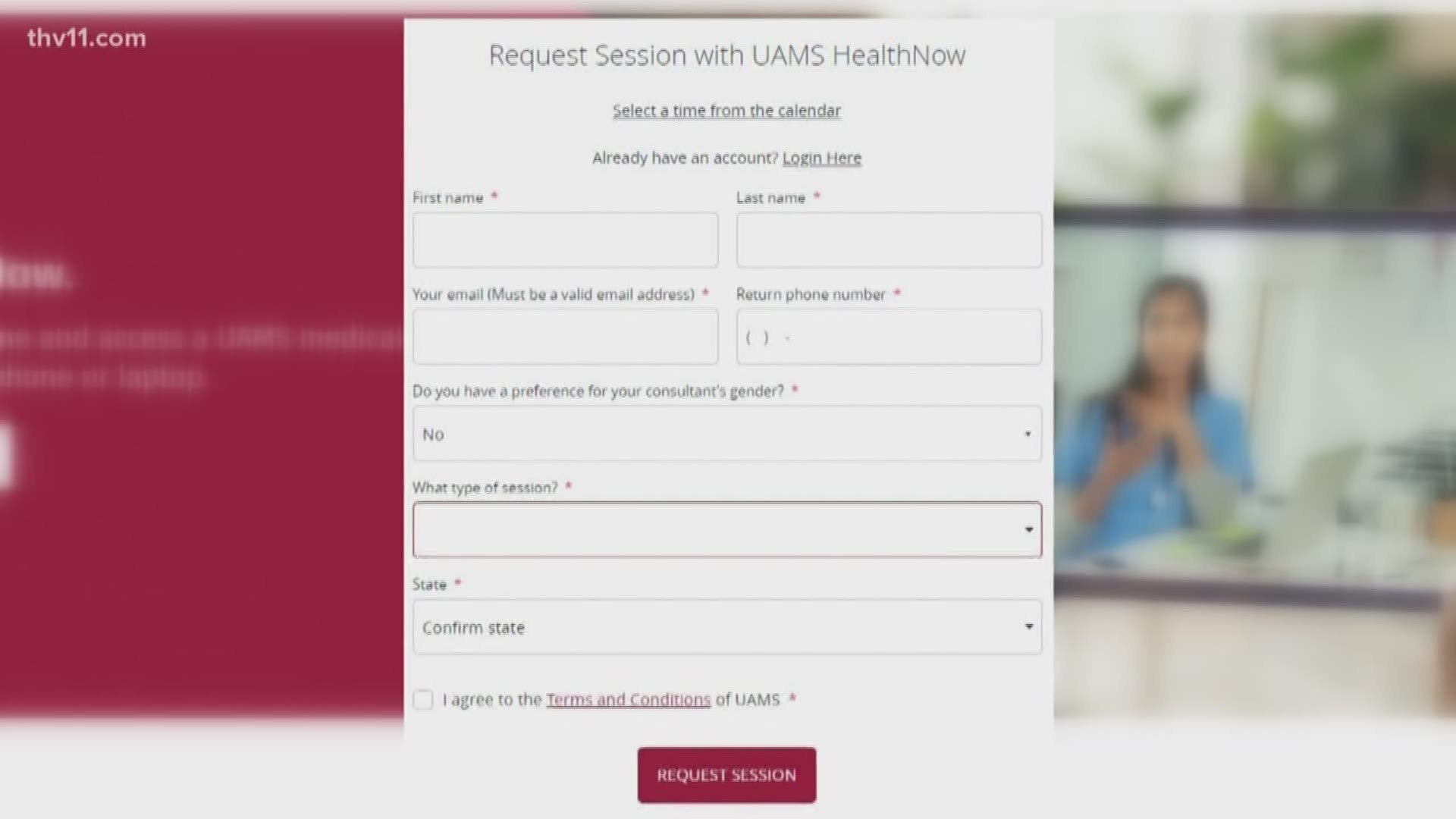Viewport: 1456px width, 819px height.
Task: Select No option in gender preference
Action: pyautogui.click(x=727, y=433)
